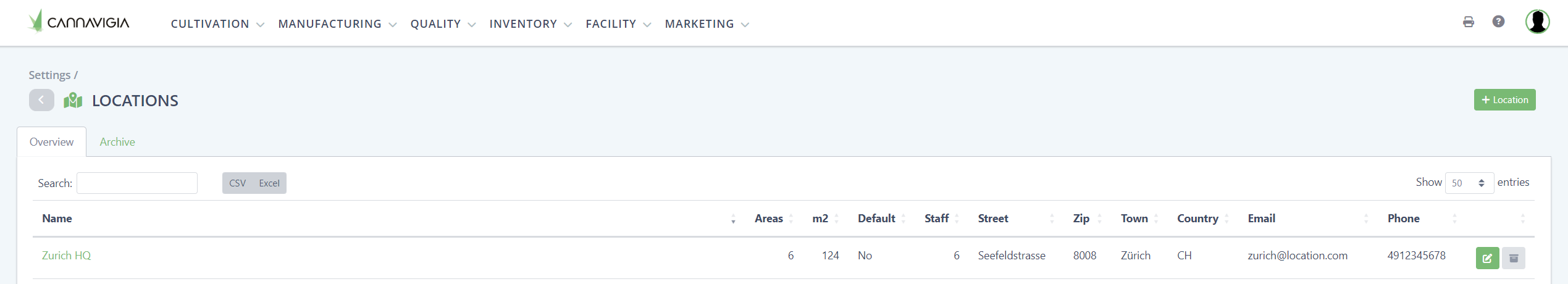
Task: Expand the Manufacturing menu
Action: [x=337, y=24]
